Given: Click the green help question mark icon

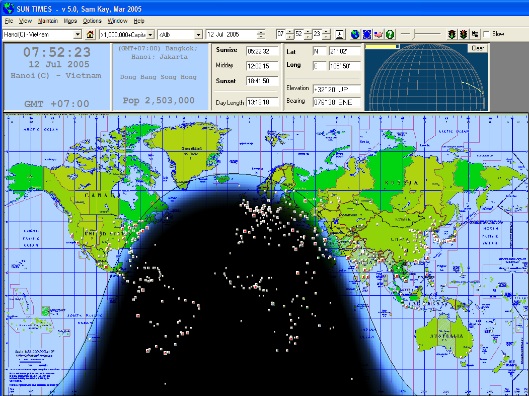Looking at the screenshot, I should [390, 34].
